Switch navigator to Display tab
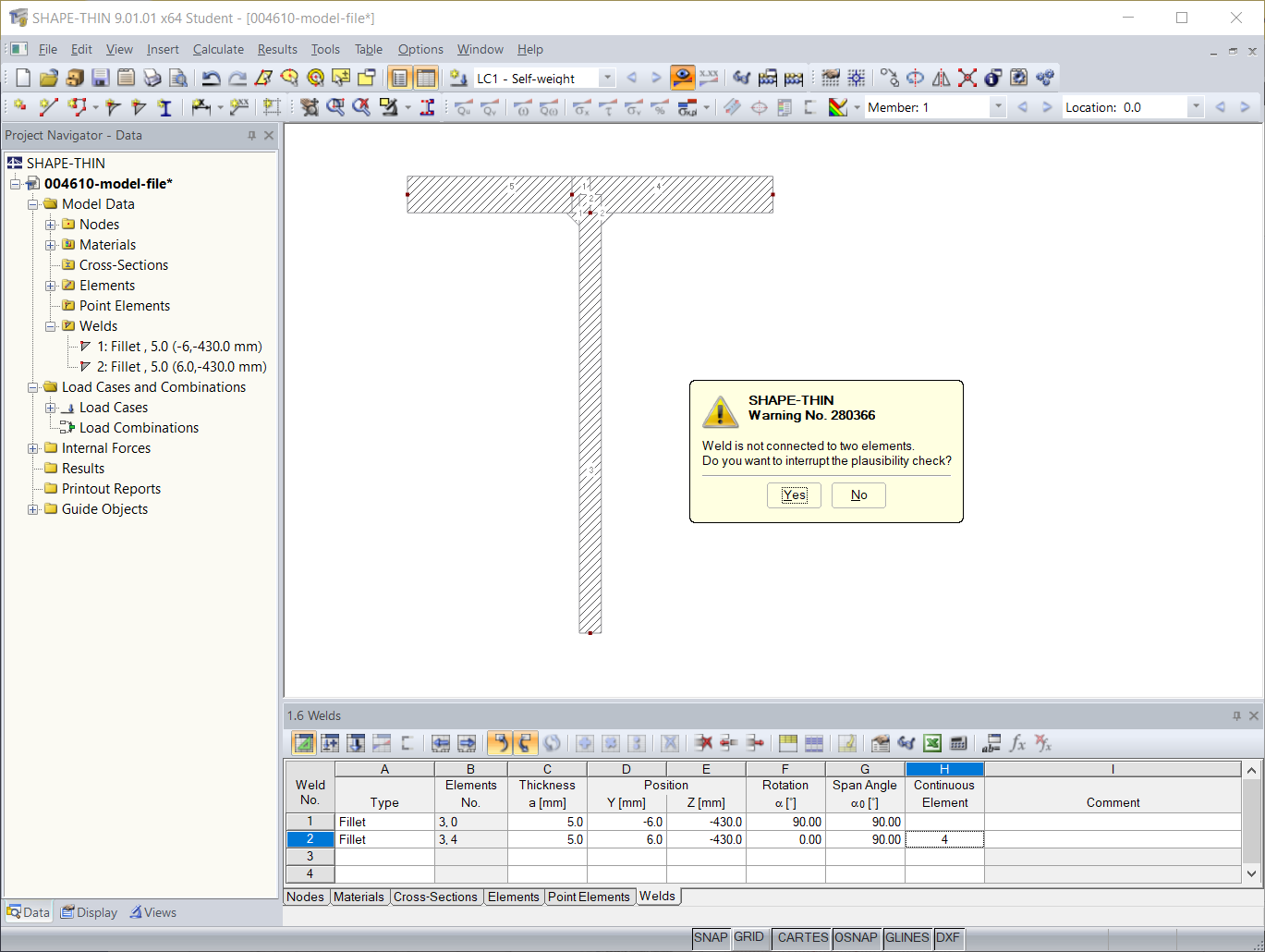This screenshot has height=952, width=1265. 90,912
